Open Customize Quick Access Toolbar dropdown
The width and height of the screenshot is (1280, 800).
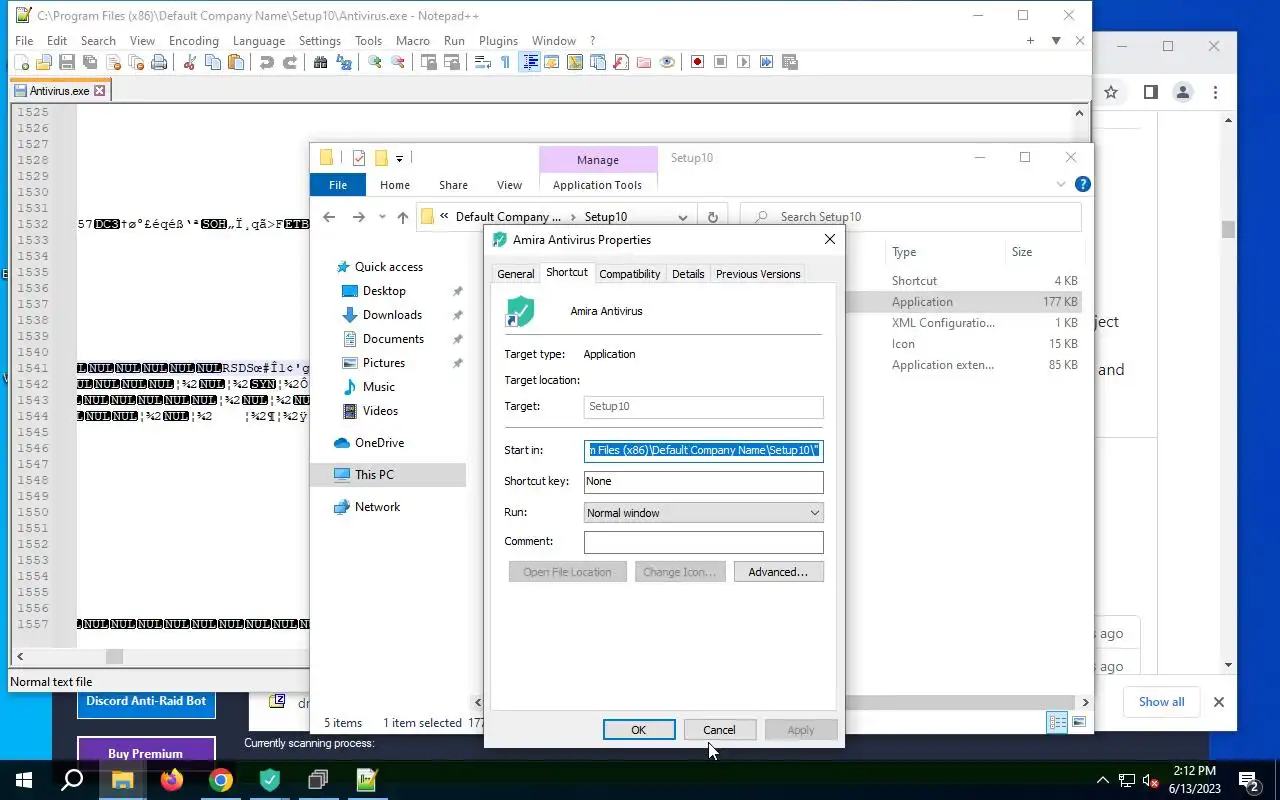point(399,158)
